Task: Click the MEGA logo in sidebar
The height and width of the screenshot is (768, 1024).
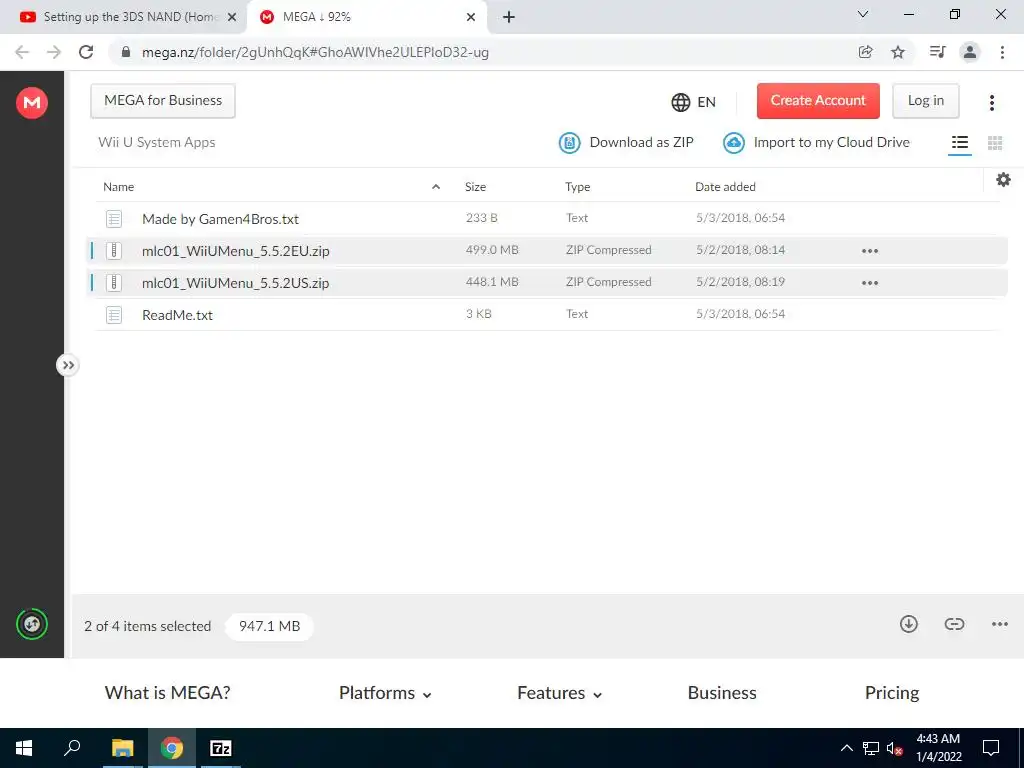Action: (x=32, y=103)
